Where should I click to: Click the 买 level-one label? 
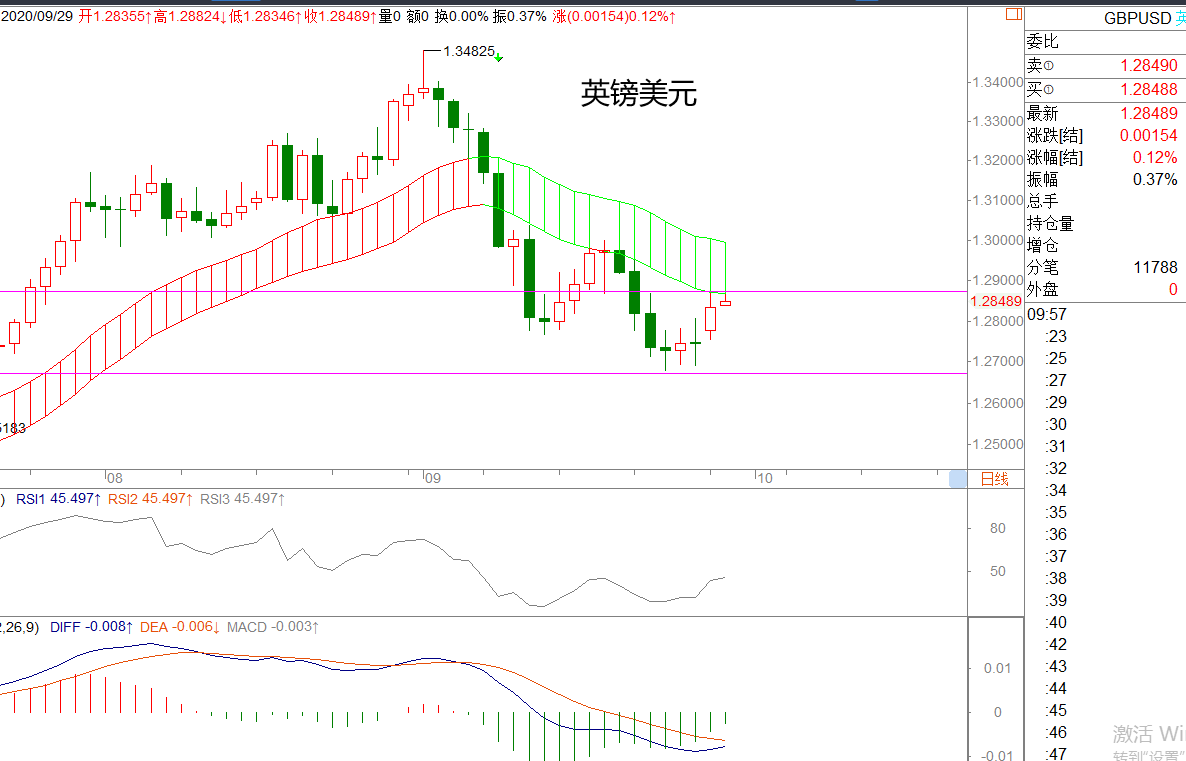(x=1040, y=90)
